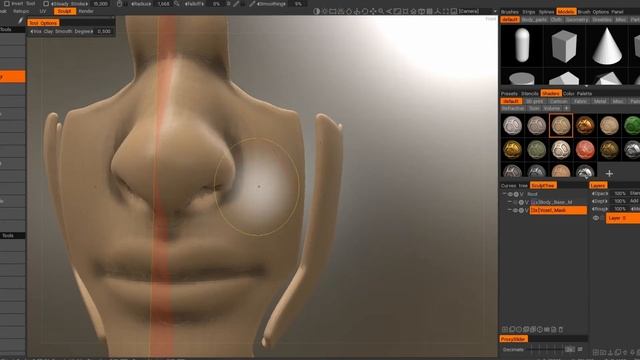The width and height of the screenshot is (640, 360).
Task: Click the menu icon right of Decimate slider
Action: 580,349
